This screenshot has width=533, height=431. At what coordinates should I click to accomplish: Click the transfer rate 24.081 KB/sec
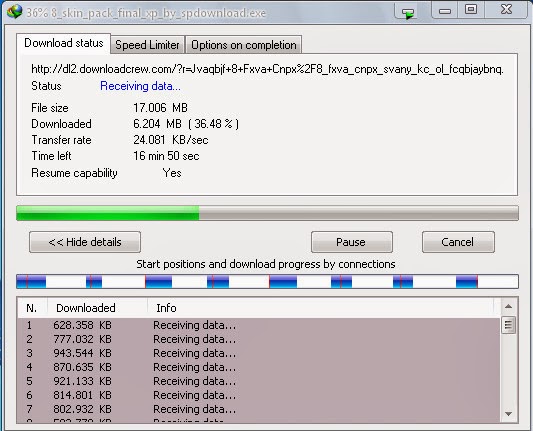171,140
